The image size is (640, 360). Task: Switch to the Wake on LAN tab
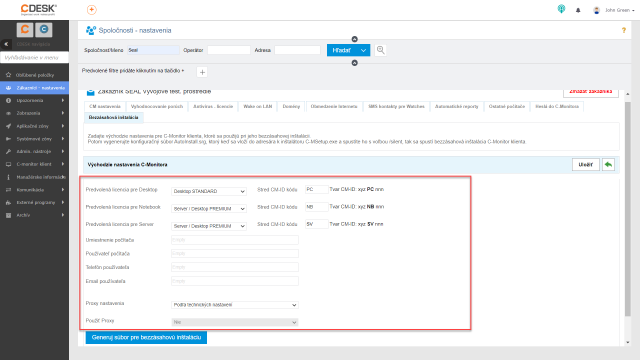point(258,107)
